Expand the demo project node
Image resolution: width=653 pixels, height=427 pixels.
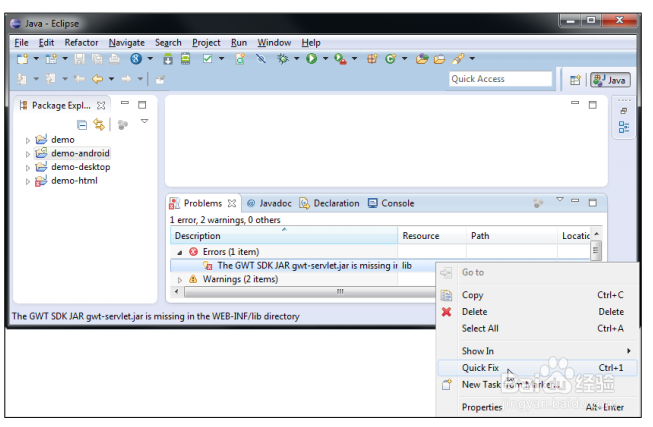click(x=27, y=140)
